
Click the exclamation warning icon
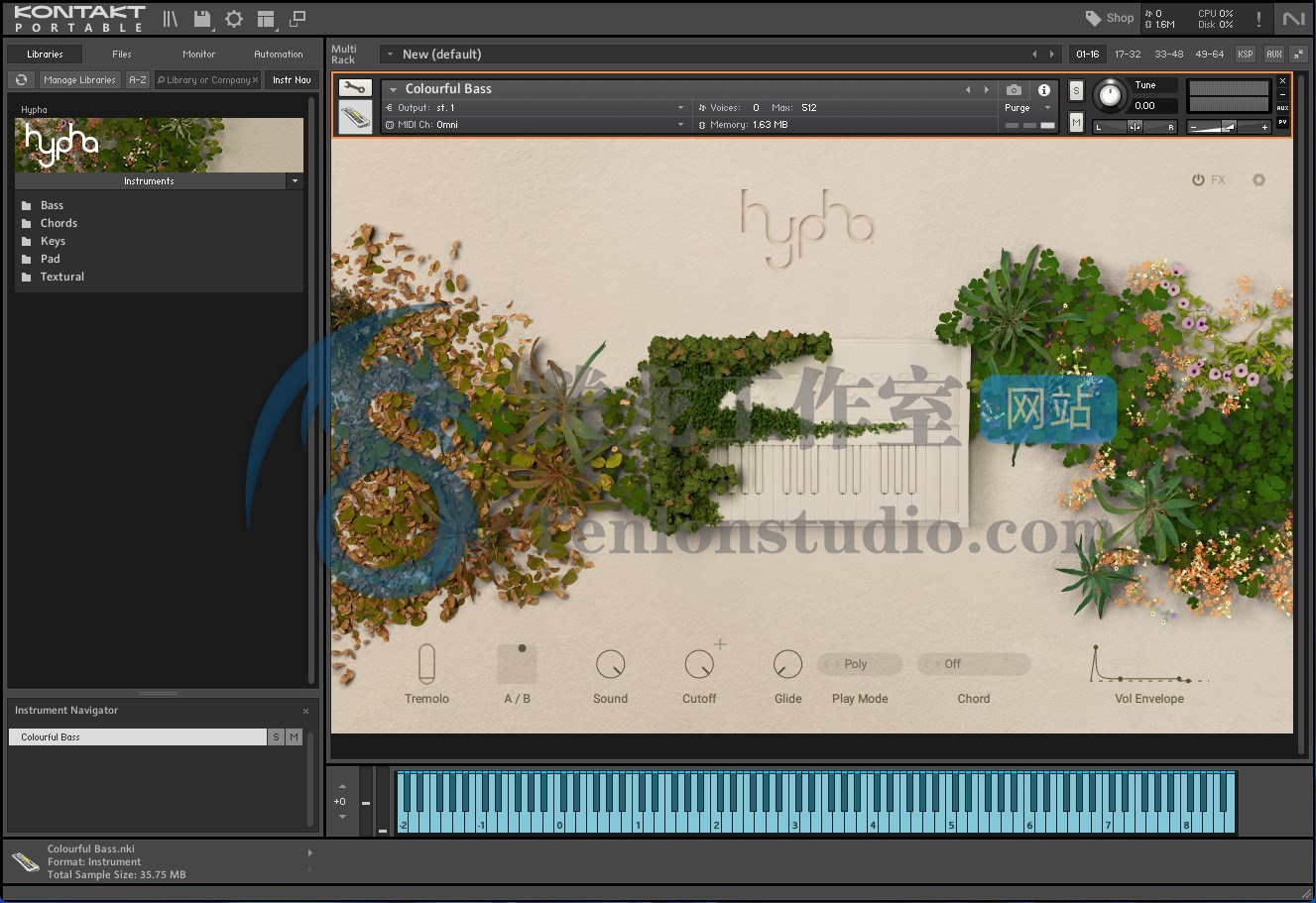(1258, 19)
